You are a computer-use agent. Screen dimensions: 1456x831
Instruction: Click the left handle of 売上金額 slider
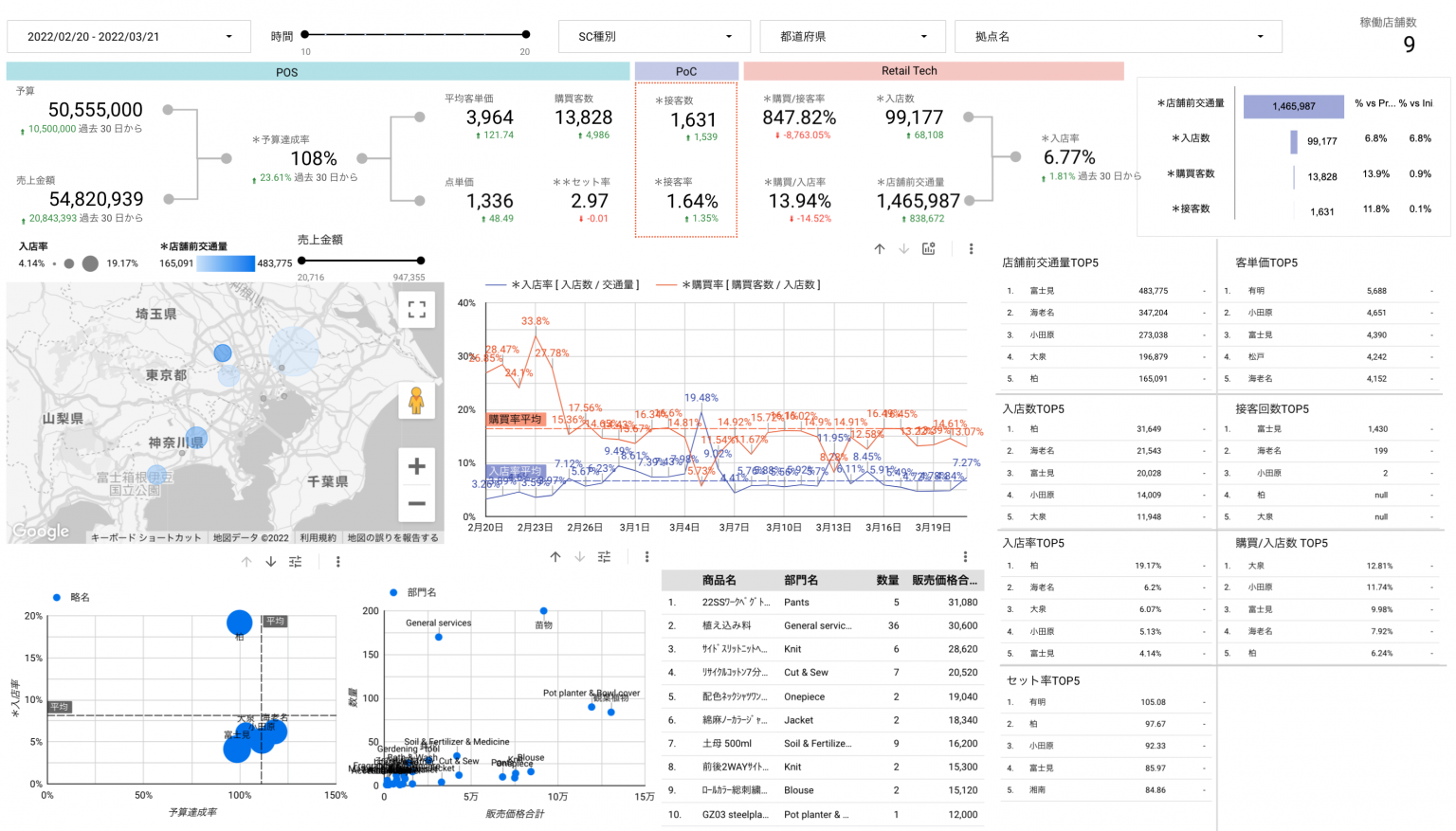pos(301,260)
